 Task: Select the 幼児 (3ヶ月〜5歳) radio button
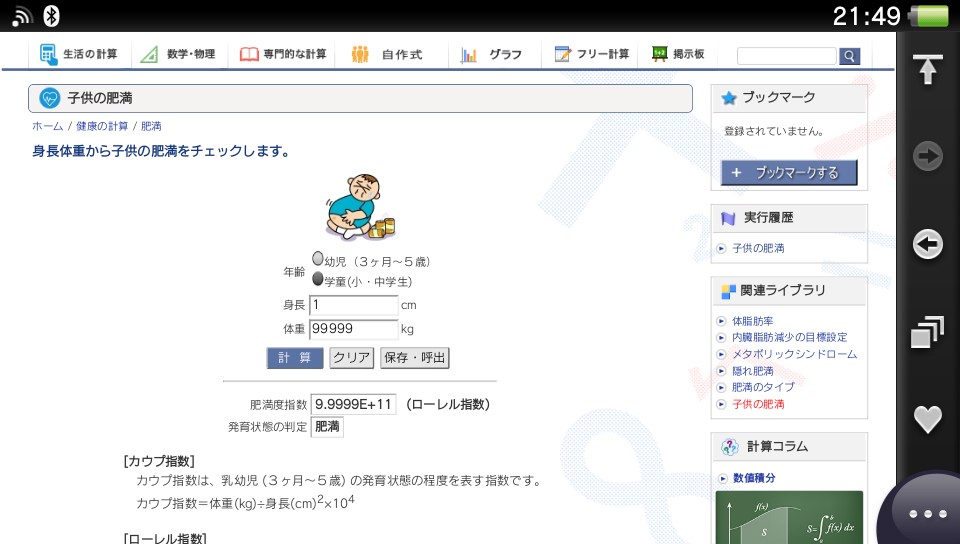(x=318, y=259)
